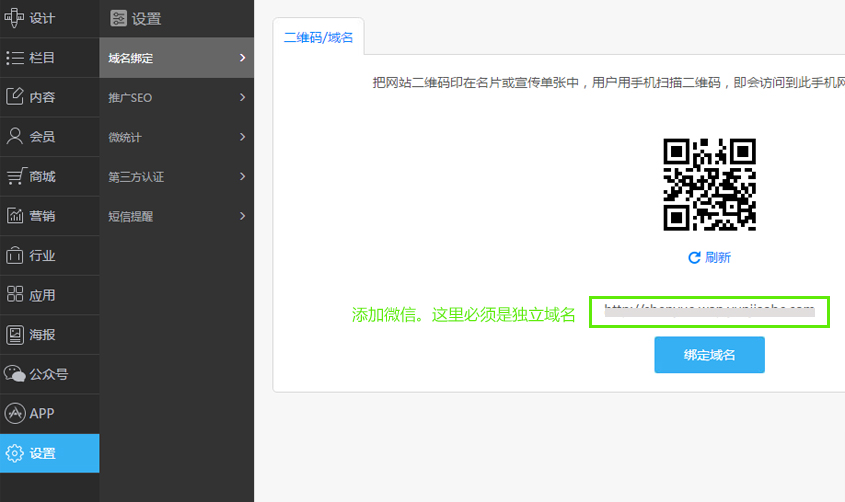The height and width of the screenshot is (502, 845).
Task: Go to 内容 sidebar label
Action: click(42, 97)
